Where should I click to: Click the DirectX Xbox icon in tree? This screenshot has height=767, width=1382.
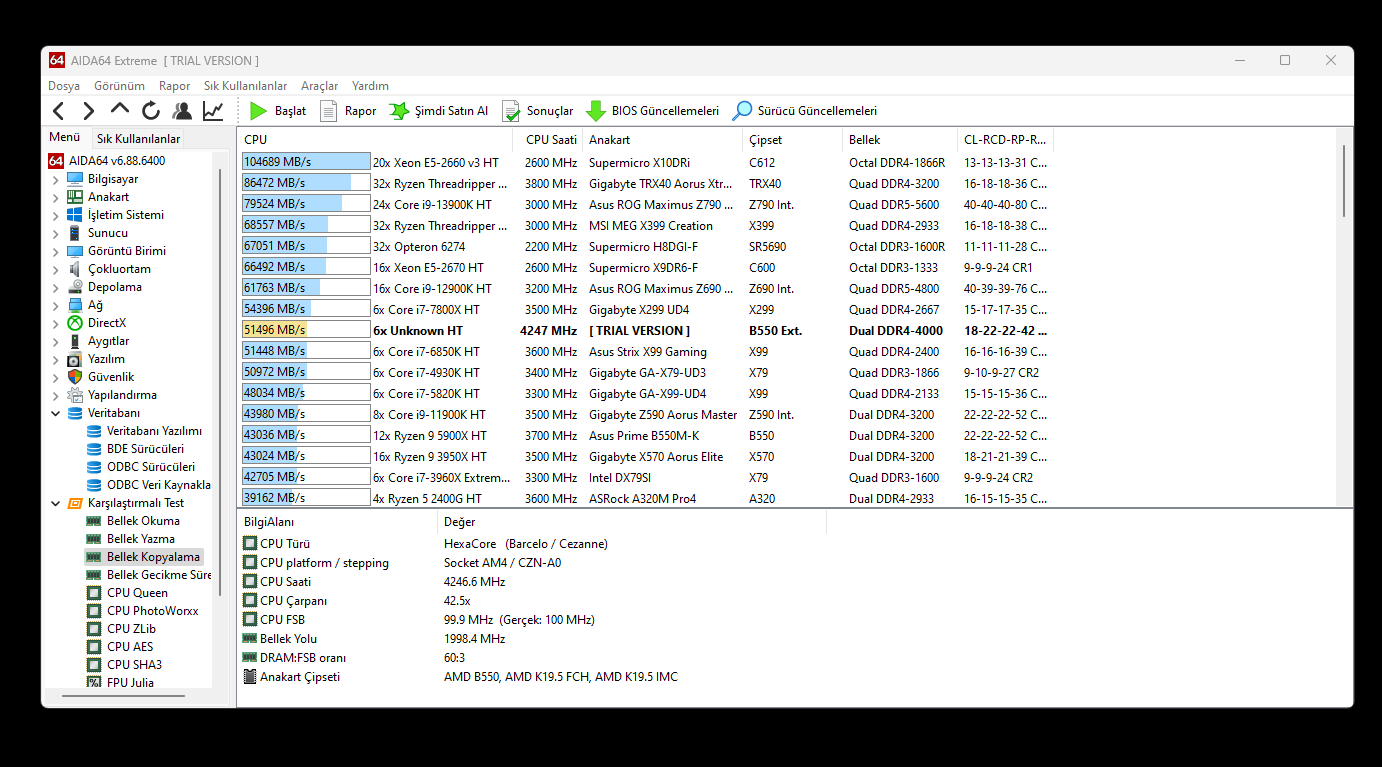pos(74,323)
